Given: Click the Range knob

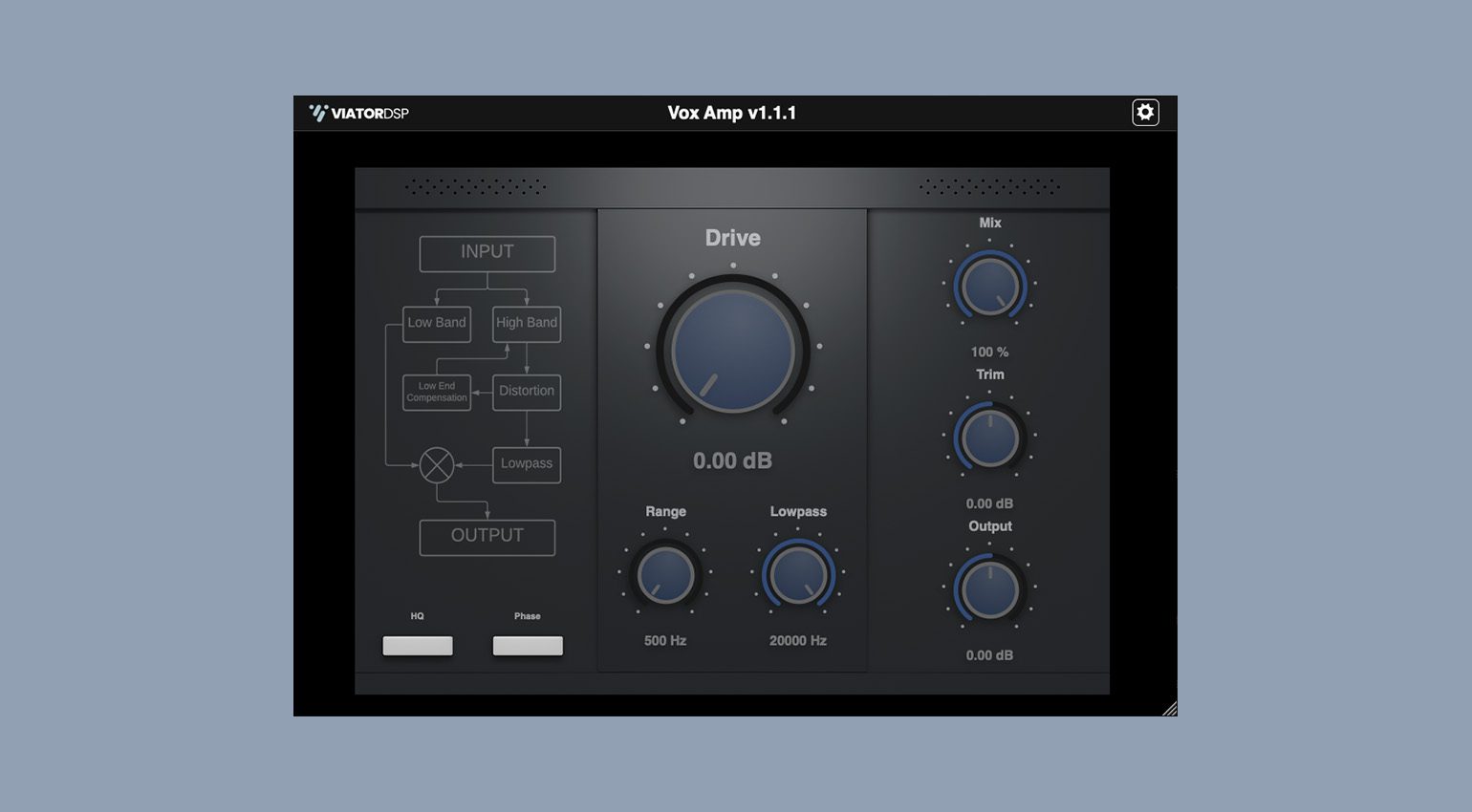Looking at the screenshot, I should click(665, 576).
